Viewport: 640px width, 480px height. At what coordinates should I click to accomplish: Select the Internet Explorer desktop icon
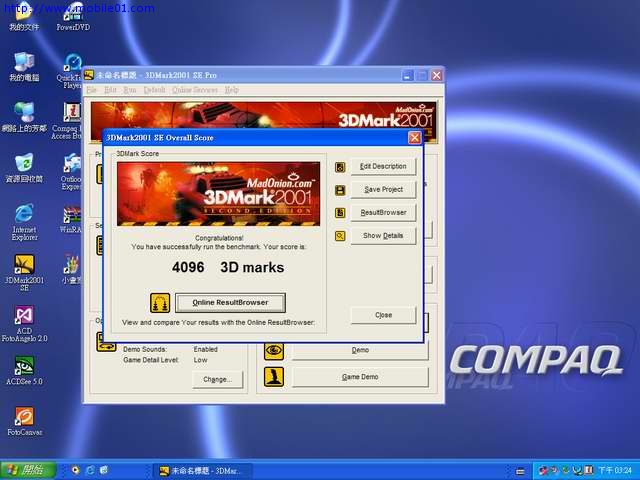point(24,222)
